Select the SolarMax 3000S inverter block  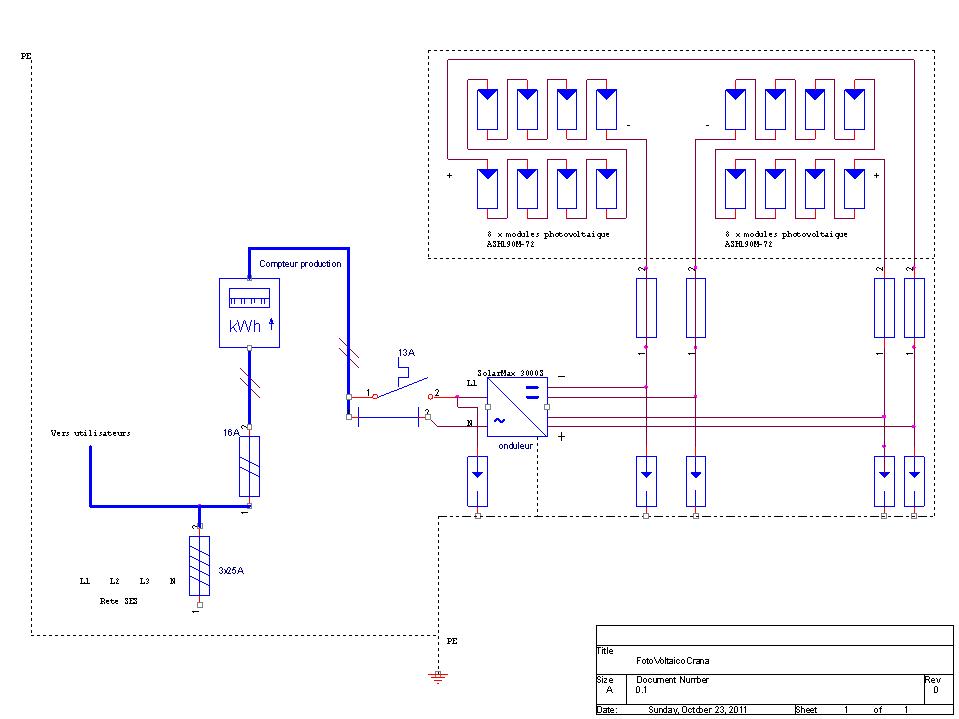(x=517, y=407)
